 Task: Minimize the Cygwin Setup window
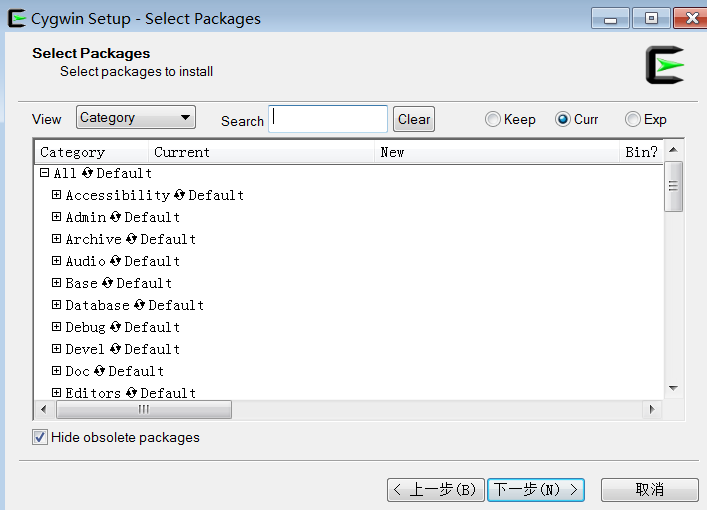coord(610,18)
